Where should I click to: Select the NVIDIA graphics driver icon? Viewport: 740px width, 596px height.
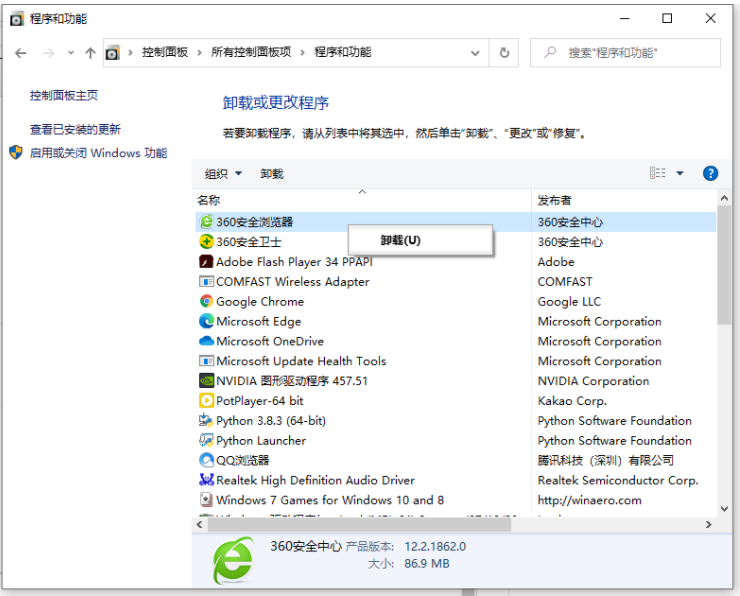206,381
